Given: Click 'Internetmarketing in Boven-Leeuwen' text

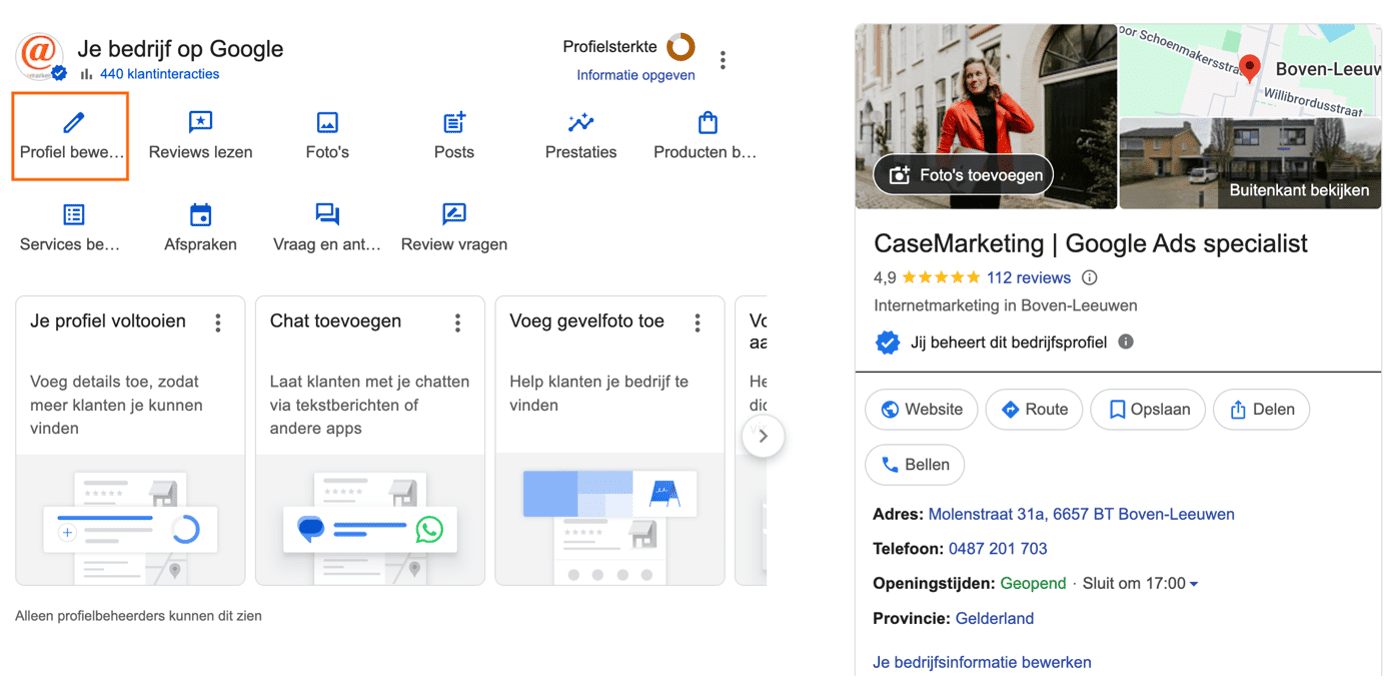Looking at the screenshot, I should [1005, 305].
